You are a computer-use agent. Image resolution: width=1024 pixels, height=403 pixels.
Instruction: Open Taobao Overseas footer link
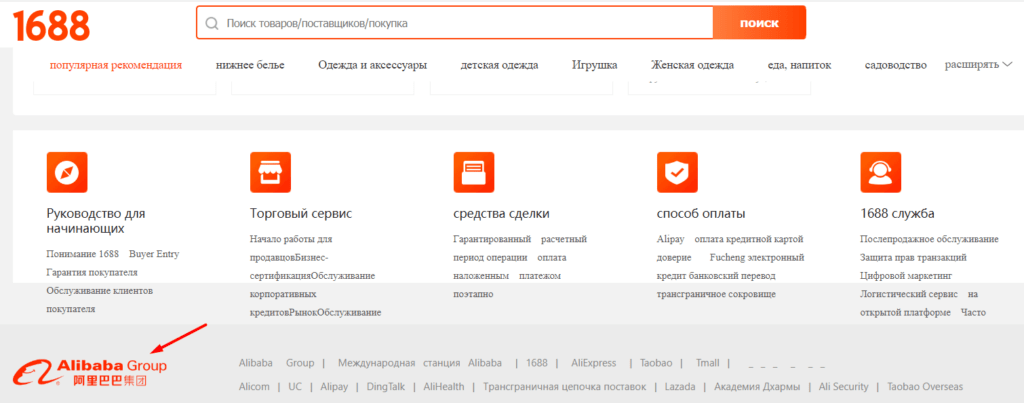[925, 387]
